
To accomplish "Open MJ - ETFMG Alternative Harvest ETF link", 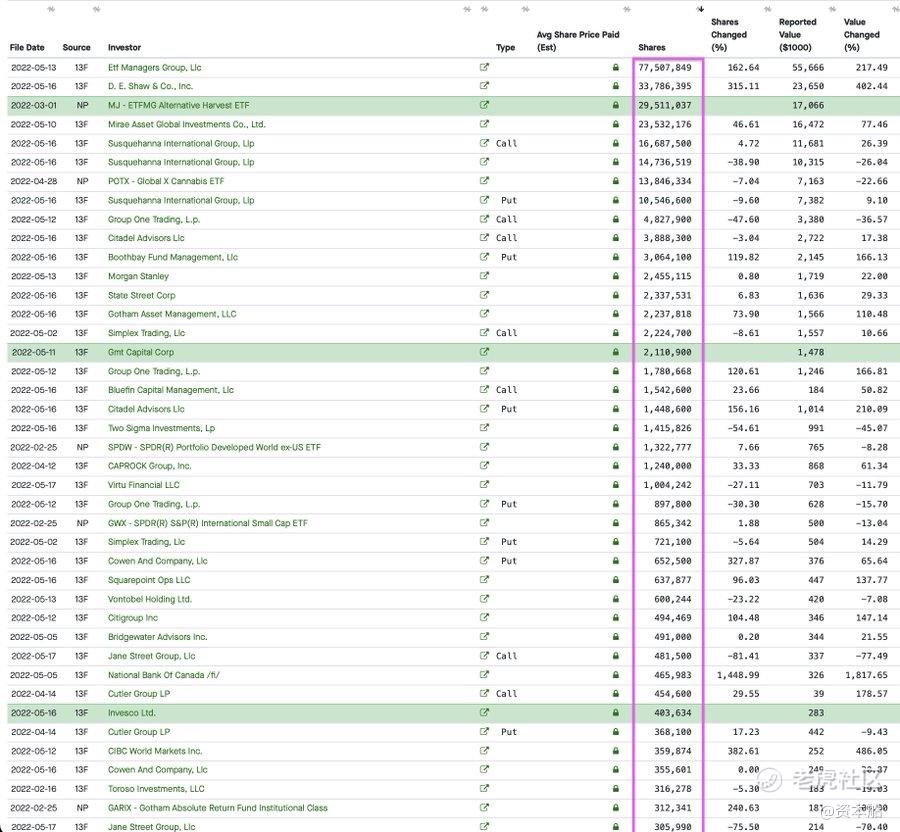I will coord(179,105).
